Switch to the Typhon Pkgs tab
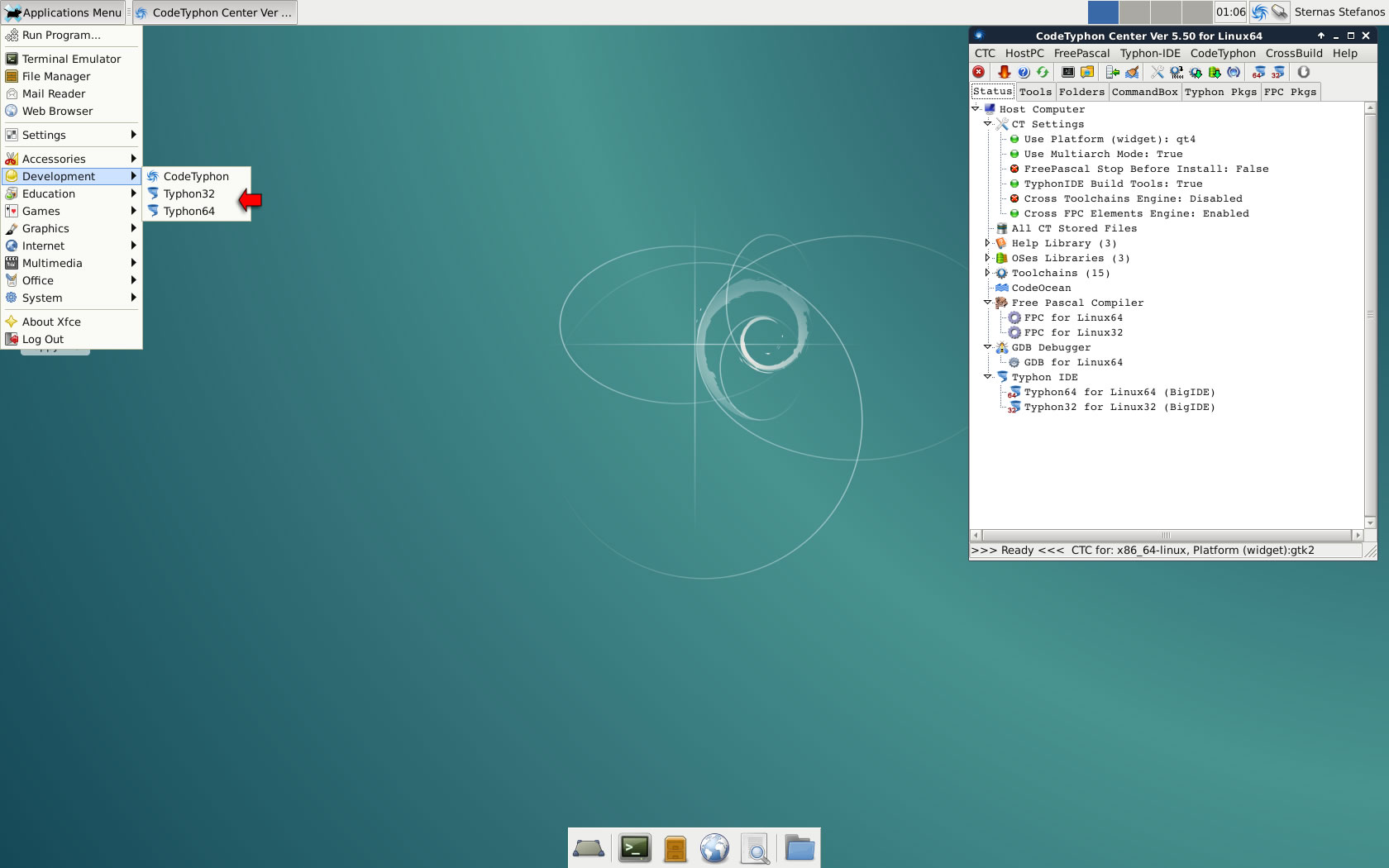Viewport: 1389px width, 868px height. 1220,92
